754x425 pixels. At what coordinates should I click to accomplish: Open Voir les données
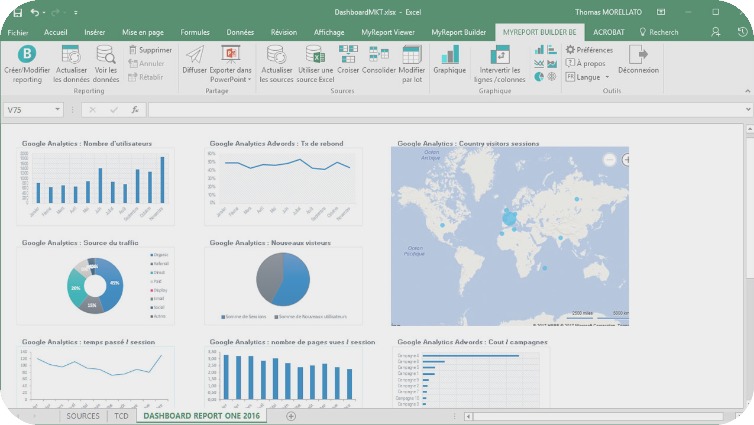click(106, 54)
